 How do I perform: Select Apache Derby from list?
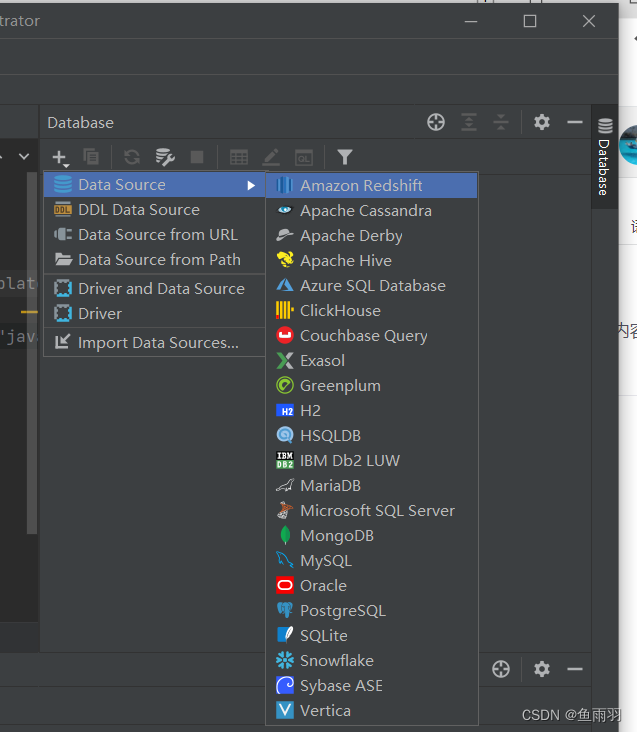pyautogui.click(x=372, y=236)
